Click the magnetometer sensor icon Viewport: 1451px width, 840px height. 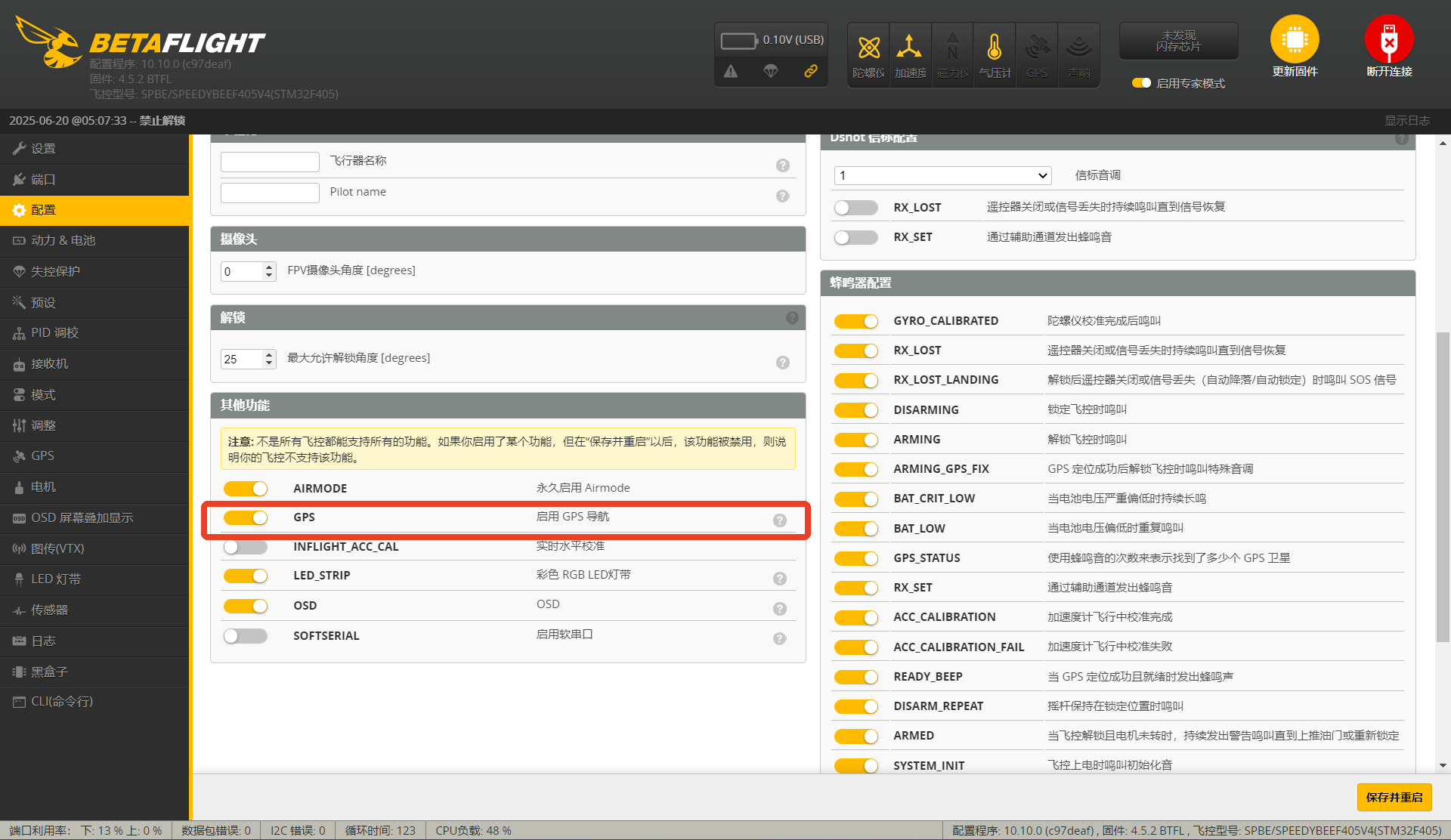[952, 47]
